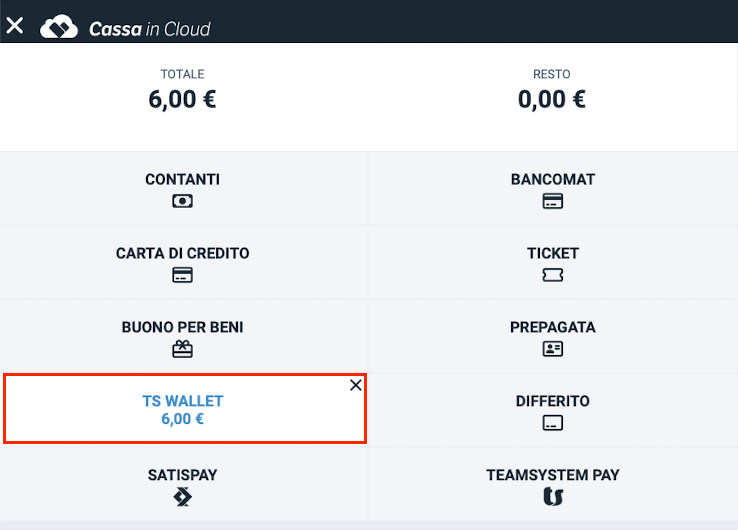
Task: Choose the PREPAGATA payment label
Action: [x=552, y=328]
